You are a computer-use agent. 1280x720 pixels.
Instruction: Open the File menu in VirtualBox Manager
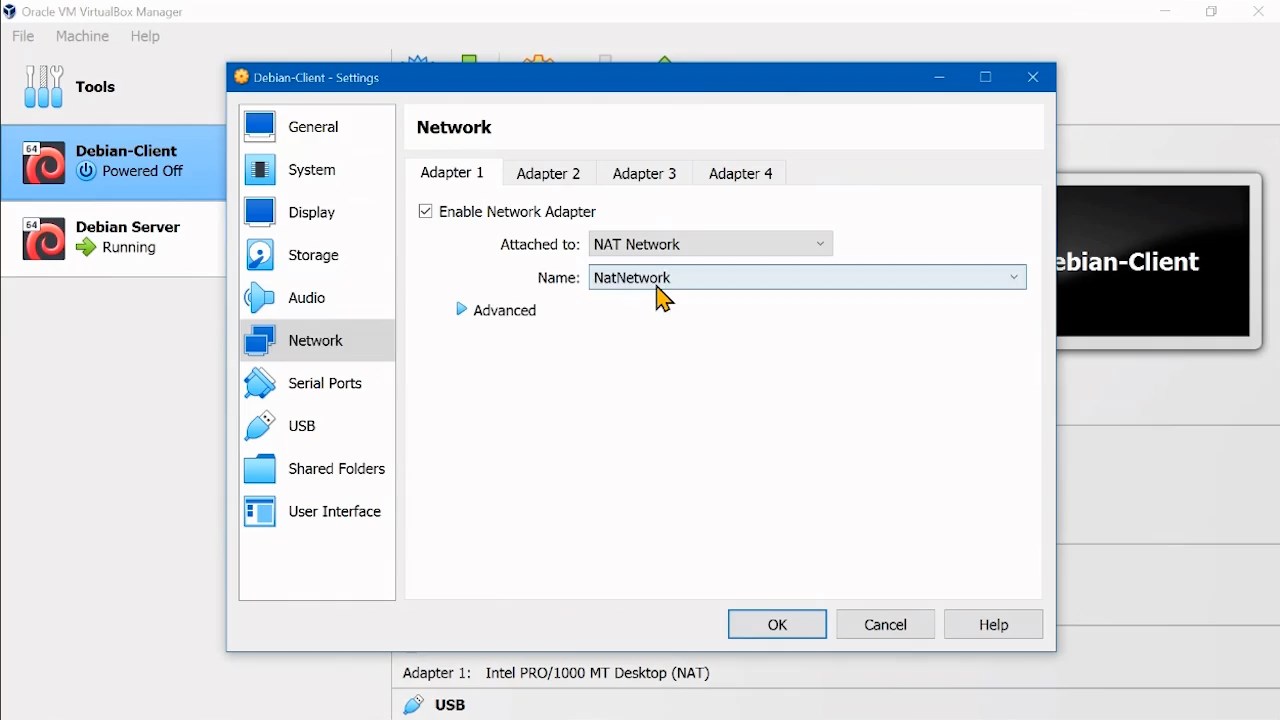click(x=23, y=36)
